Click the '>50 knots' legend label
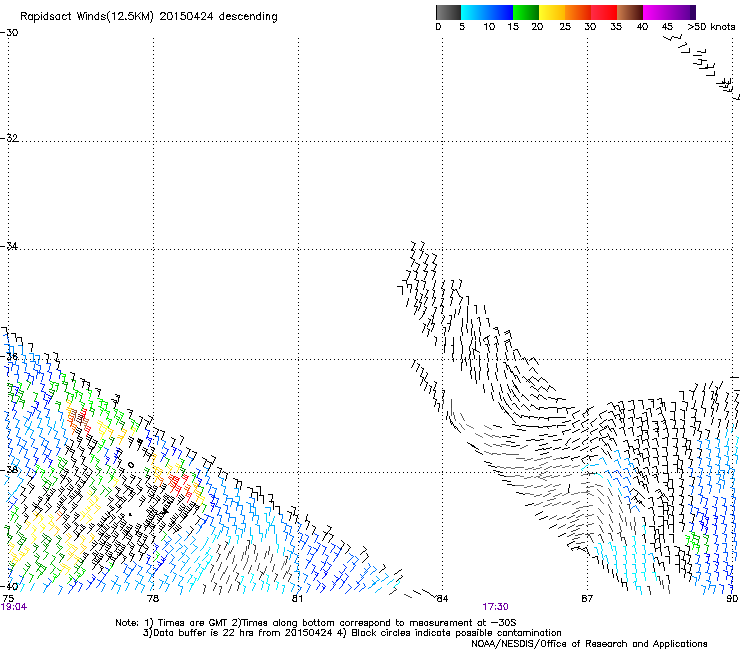This screenshot has width=740, height=650. pyautogui.click(x=711, y=27)
